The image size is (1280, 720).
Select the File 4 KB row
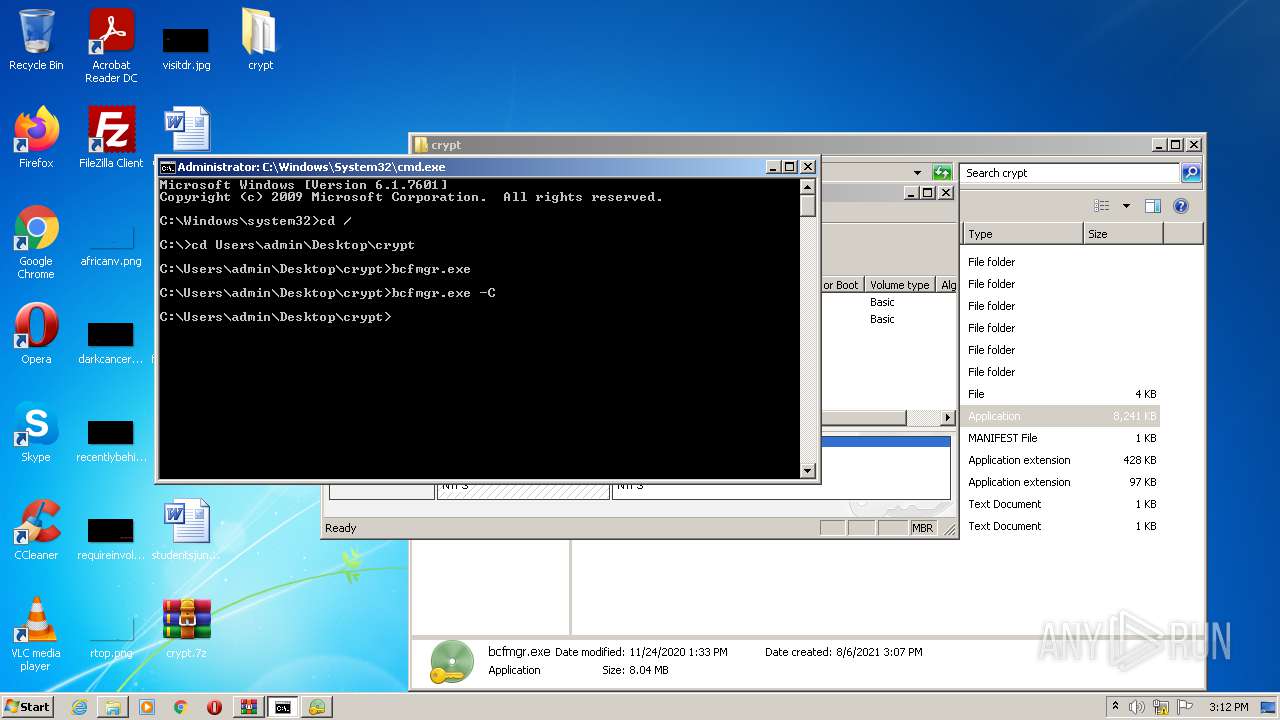1060,394
